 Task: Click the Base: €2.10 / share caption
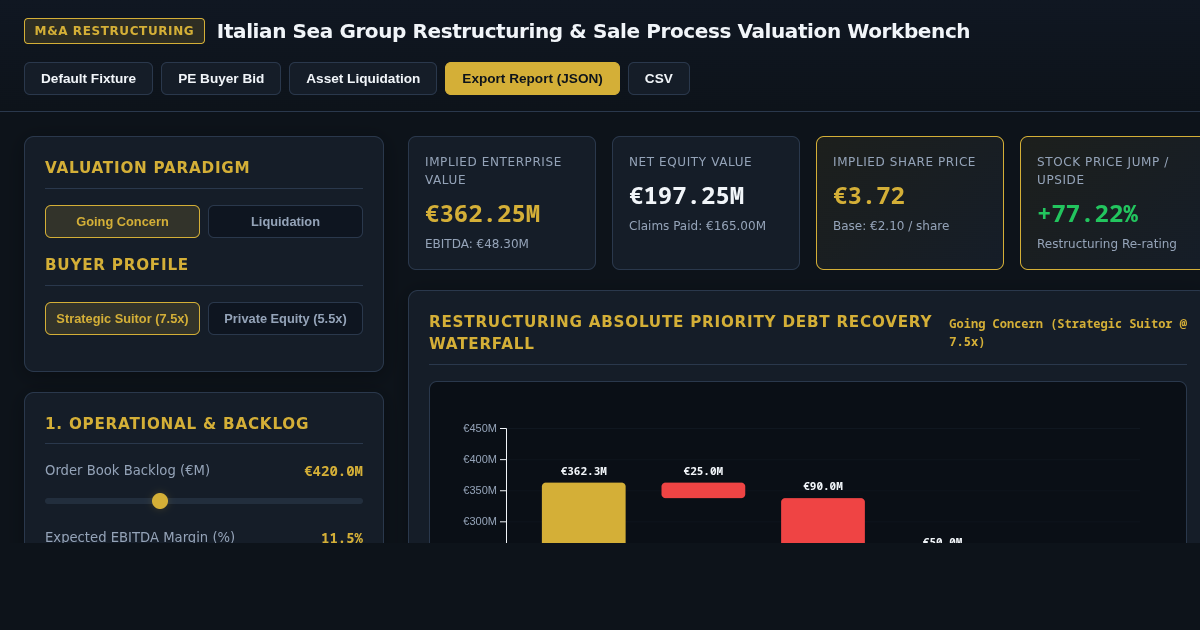(891, 226)
